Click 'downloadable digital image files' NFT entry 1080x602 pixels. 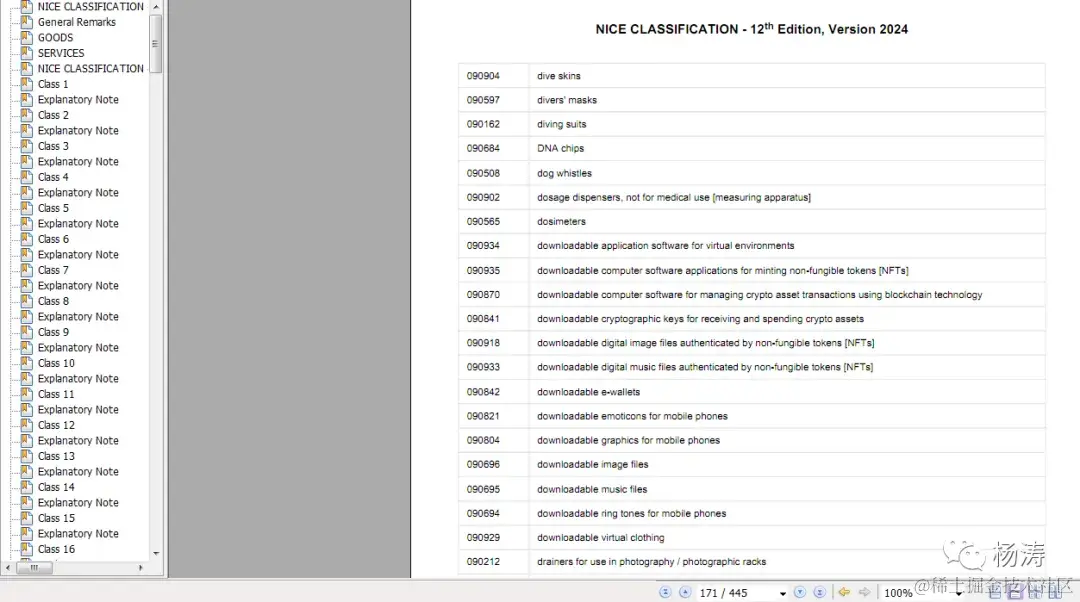pos(705,342)
